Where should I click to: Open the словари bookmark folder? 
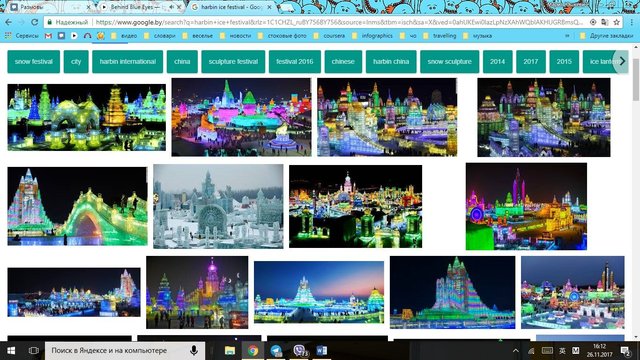pyautogui.click(x=160, y=36)
